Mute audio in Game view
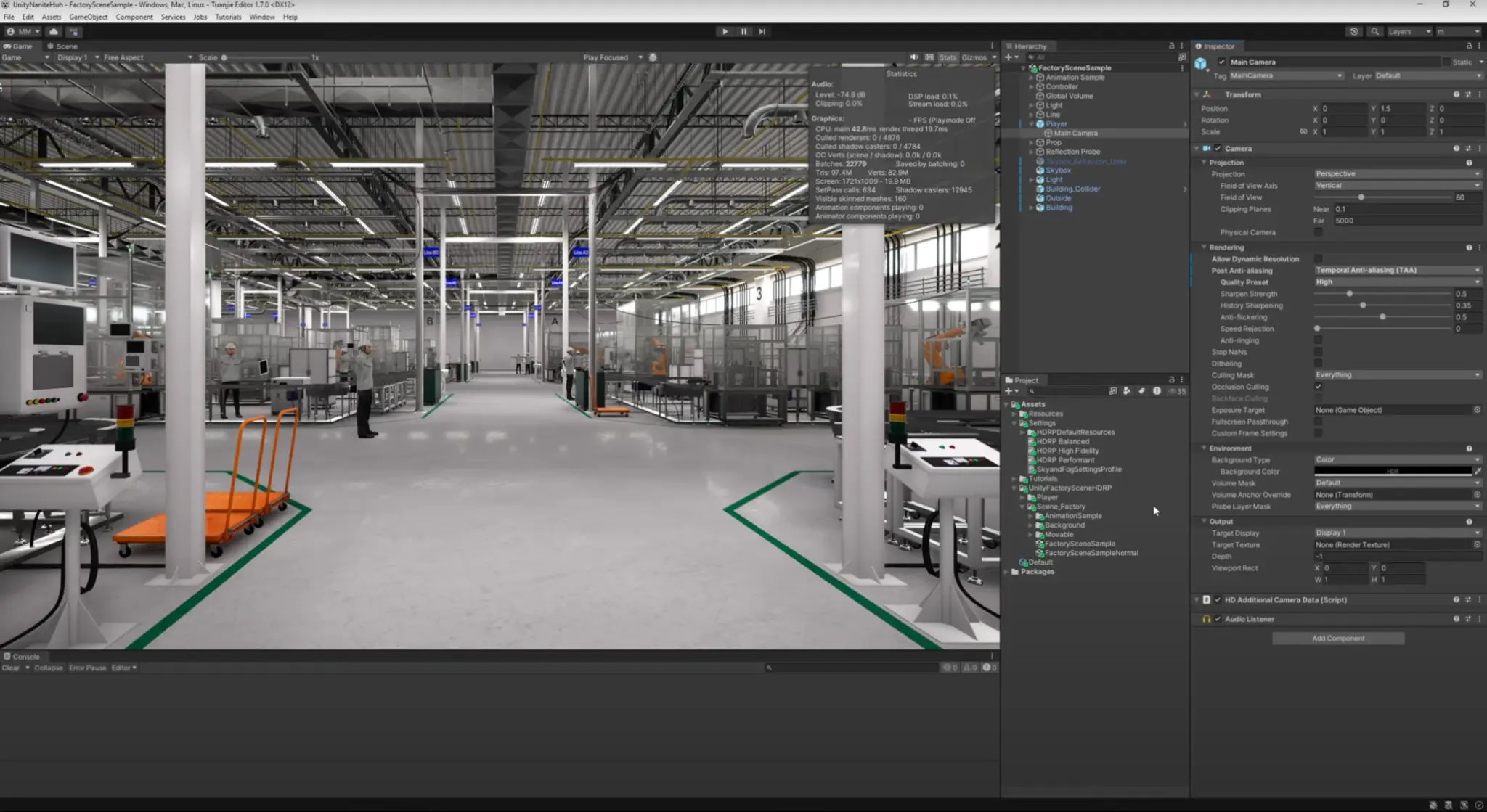The image size is (1487, 812). (x=914, y=57)
